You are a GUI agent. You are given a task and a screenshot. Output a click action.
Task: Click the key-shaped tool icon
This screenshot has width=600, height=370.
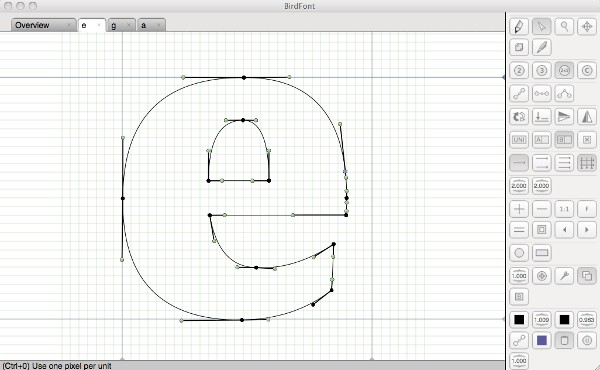tap(564, 275)
